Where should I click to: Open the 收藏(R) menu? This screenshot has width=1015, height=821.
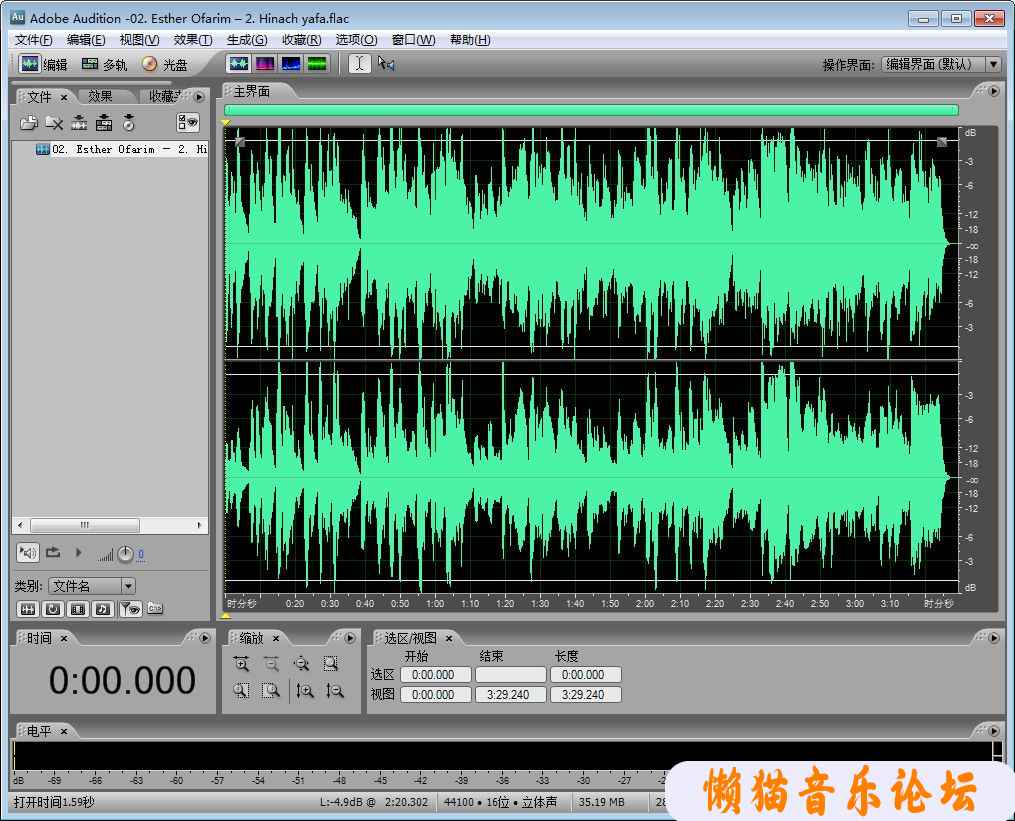coord(301,40)
